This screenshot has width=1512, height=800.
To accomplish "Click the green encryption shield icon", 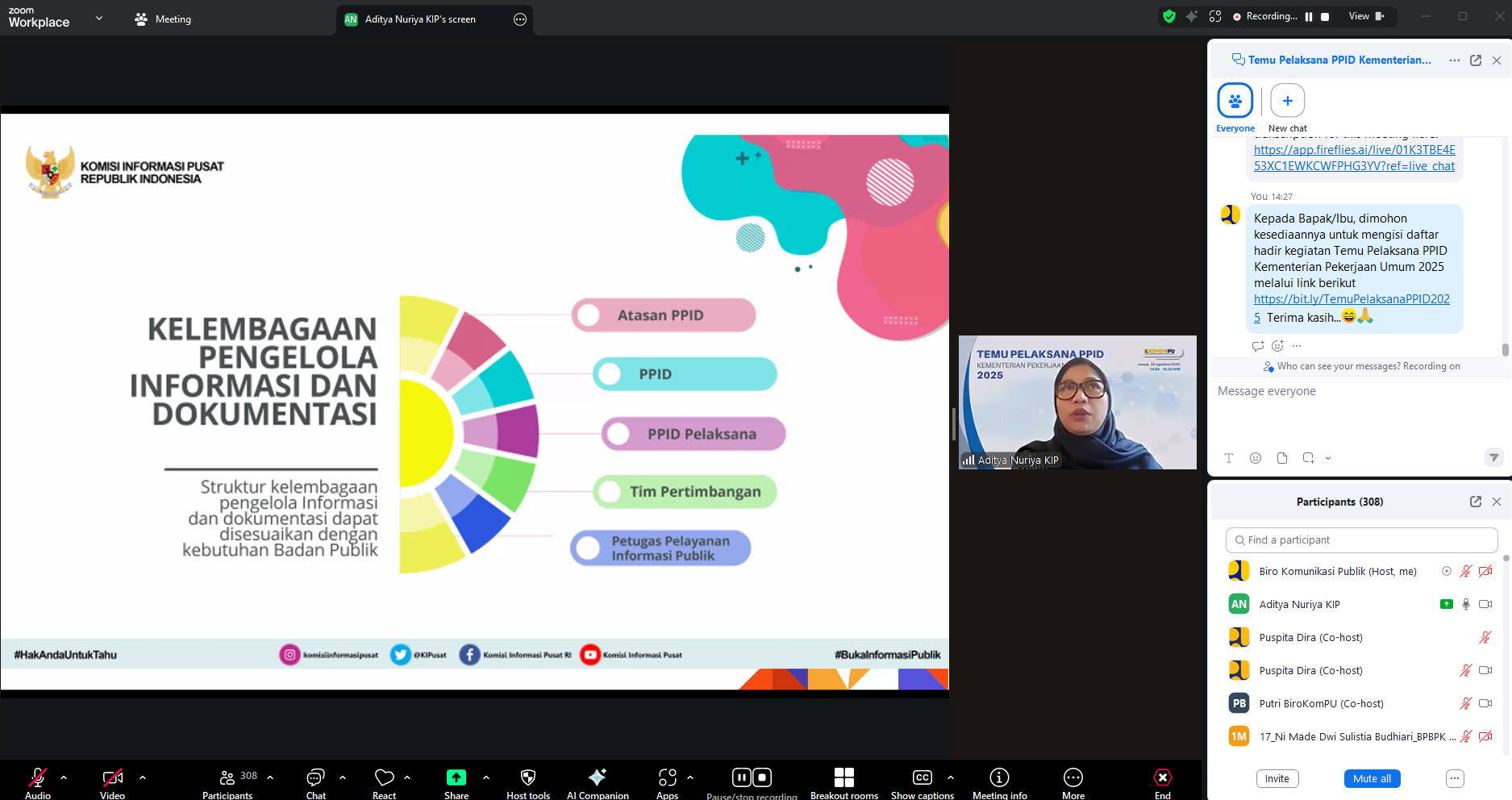I will (x=1168, y=16).
